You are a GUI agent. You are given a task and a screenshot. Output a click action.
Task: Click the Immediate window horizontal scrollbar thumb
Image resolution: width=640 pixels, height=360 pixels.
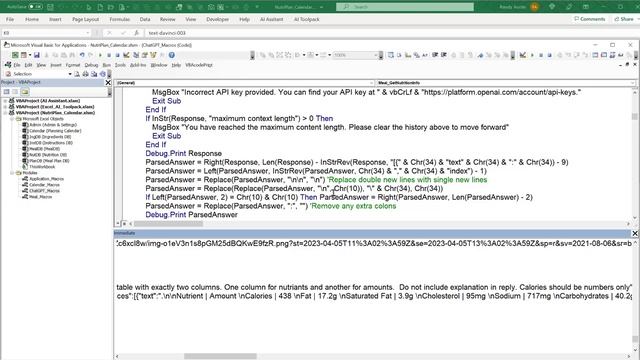pyautogui.click(x=220, y=356)
